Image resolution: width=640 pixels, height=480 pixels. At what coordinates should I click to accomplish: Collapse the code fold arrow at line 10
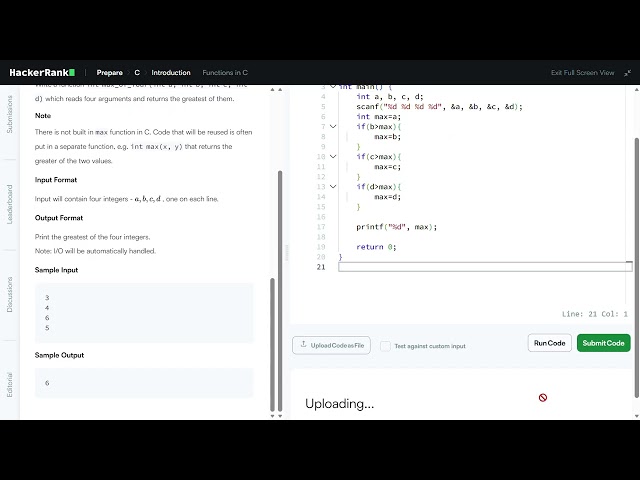point(333,157)
